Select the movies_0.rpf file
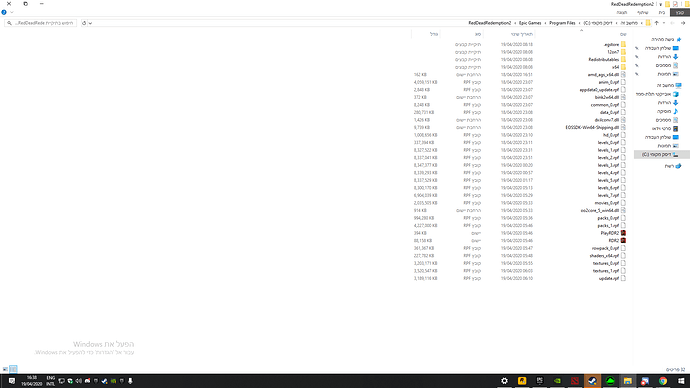 point(610,203)
